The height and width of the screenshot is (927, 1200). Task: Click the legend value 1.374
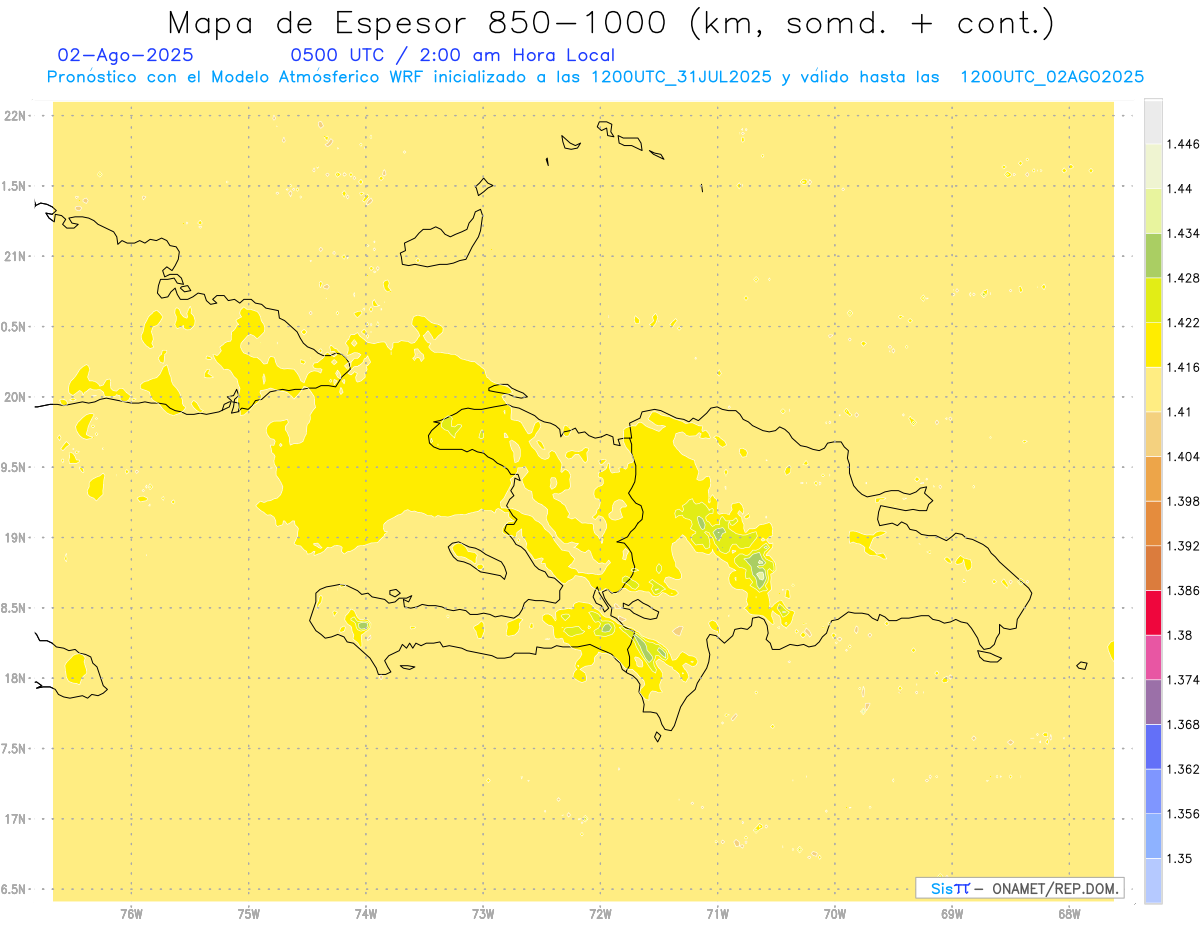(1183, 679)
